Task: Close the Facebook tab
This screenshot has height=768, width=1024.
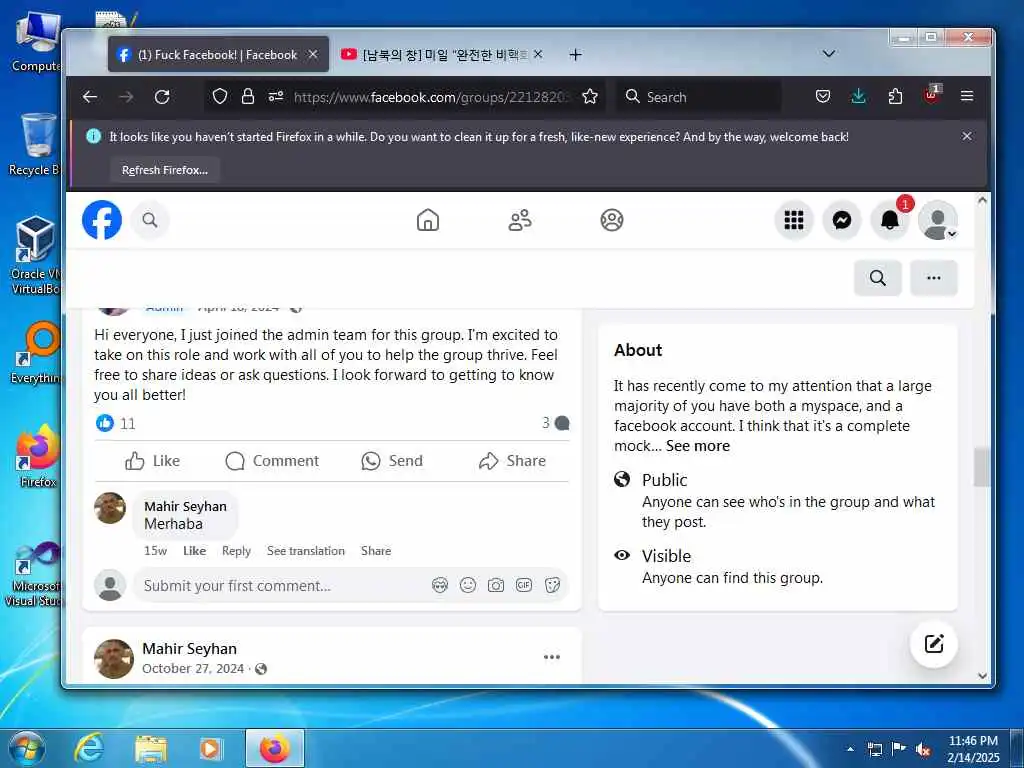Action: [313, 55]
